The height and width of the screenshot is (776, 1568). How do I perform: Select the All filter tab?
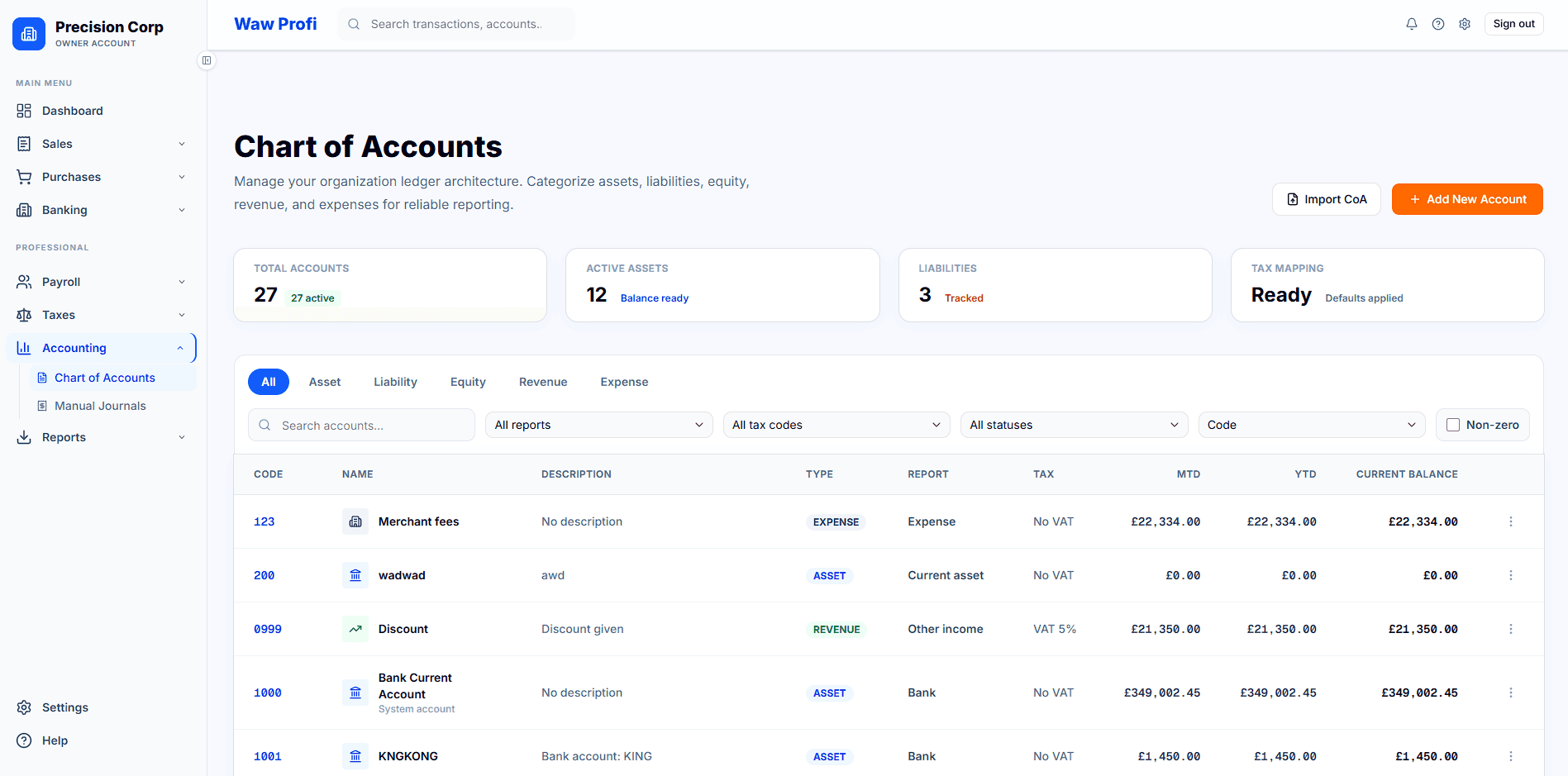click(x=269, y=382)
